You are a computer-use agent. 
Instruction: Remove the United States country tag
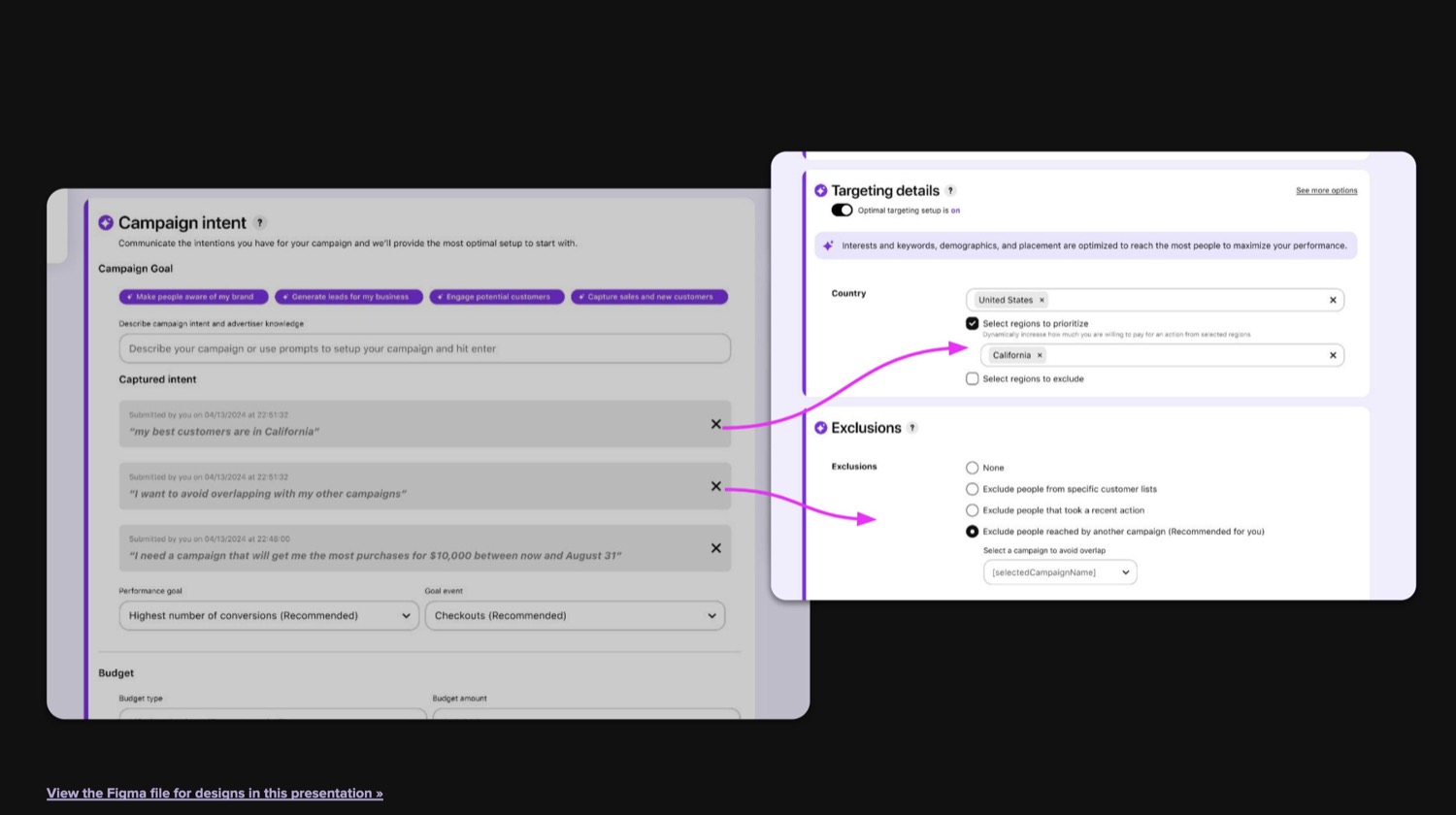(1042, 300)
